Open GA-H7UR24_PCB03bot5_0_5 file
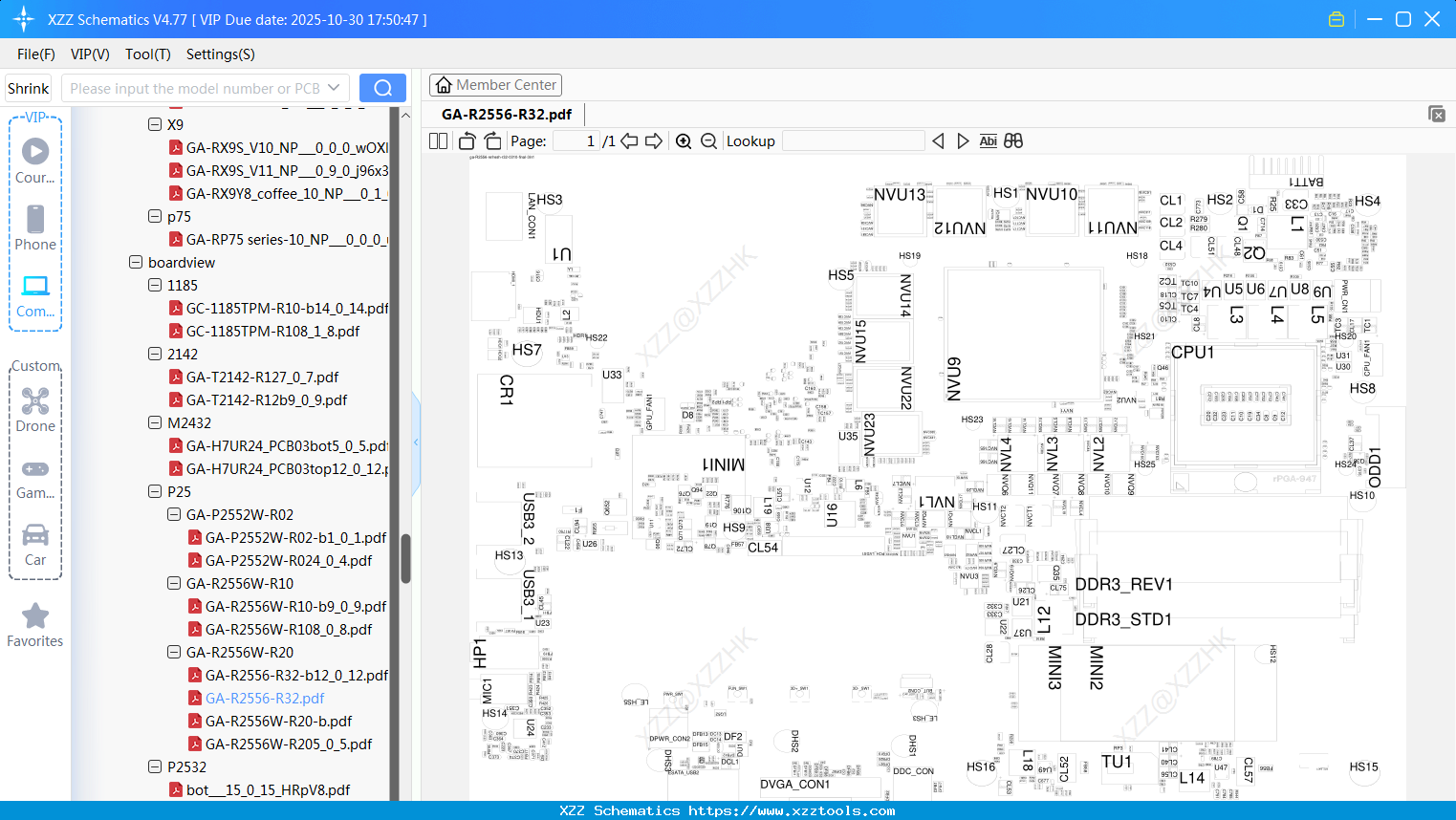The width and height of the screenshot is (1456, 820). point(279,445)
